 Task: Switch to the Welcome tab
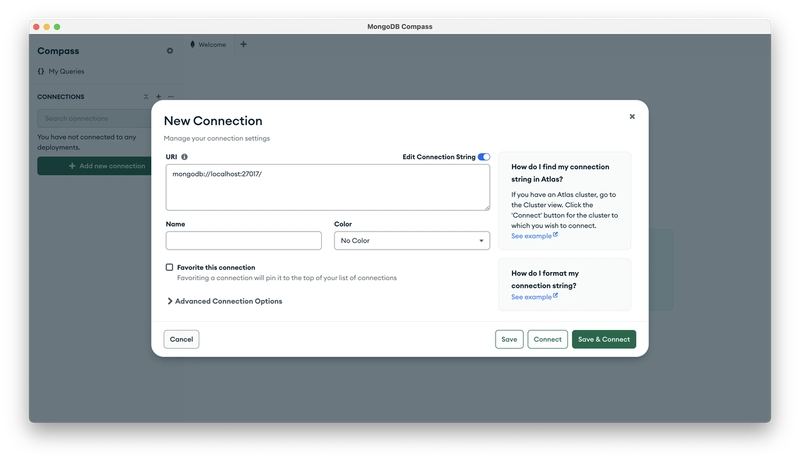[209, 44]
